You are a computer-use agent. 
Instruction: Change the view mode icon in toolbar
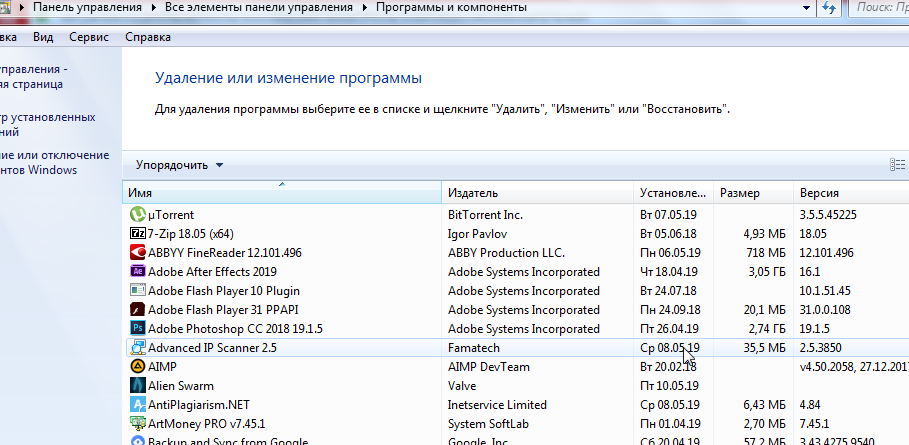(897, 165)
